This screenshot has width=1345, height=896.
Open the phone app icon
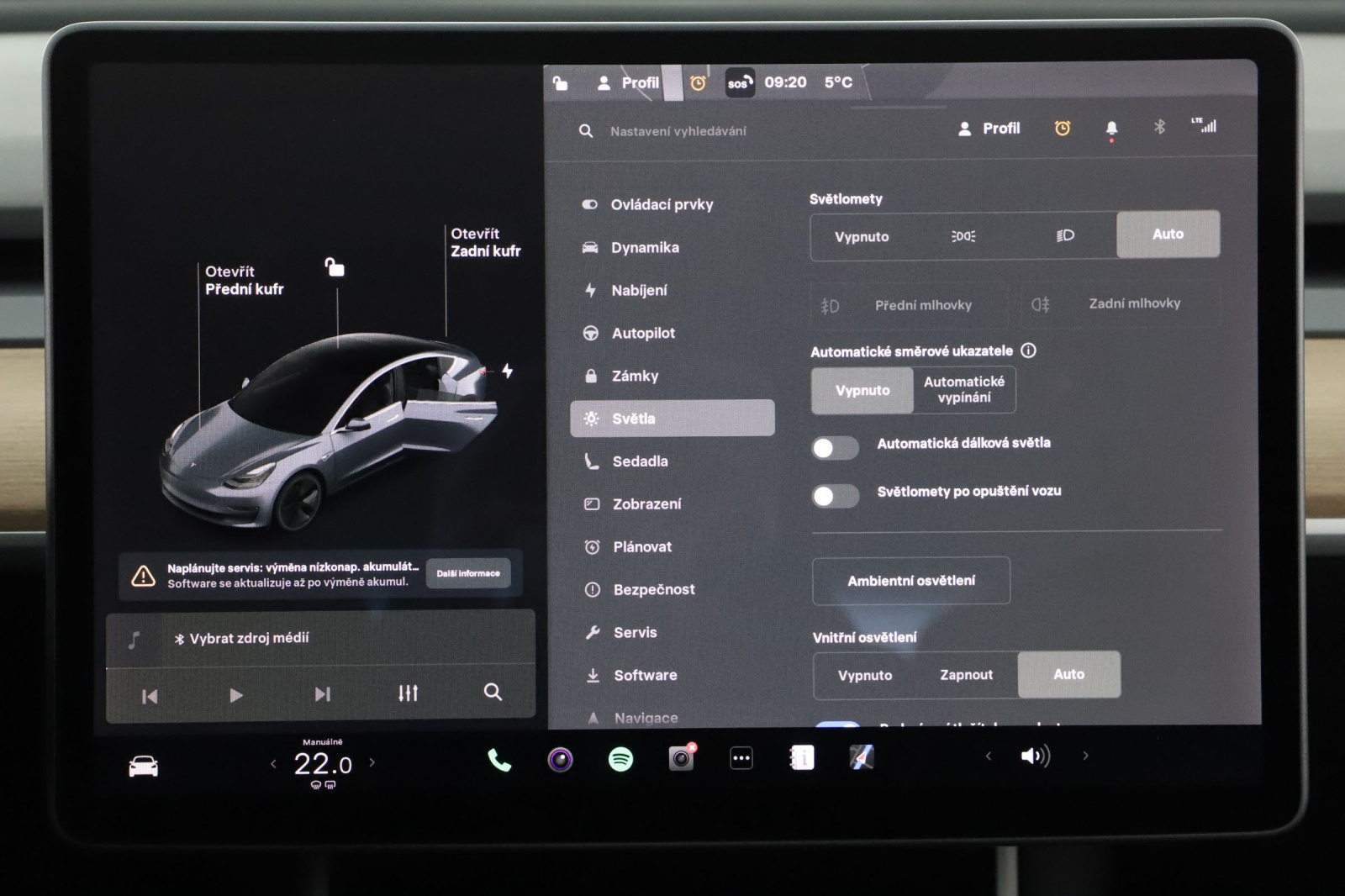point(499,760)
